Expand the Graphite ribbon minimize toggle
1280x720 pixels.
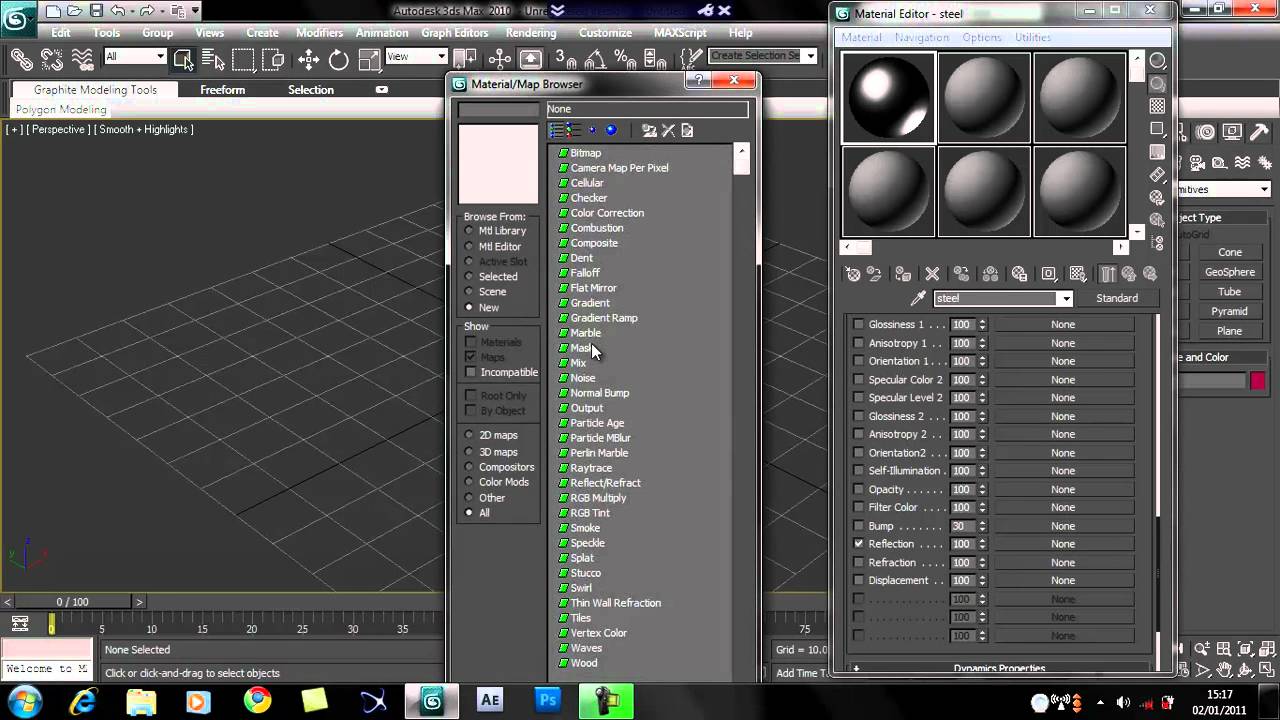(381, 90)
